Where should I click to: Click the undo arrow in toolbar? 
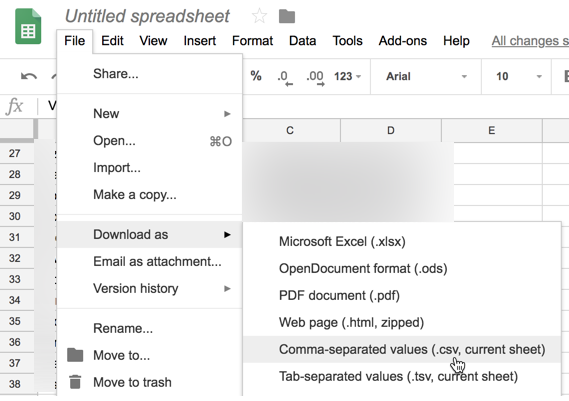(x=29, y=76)
